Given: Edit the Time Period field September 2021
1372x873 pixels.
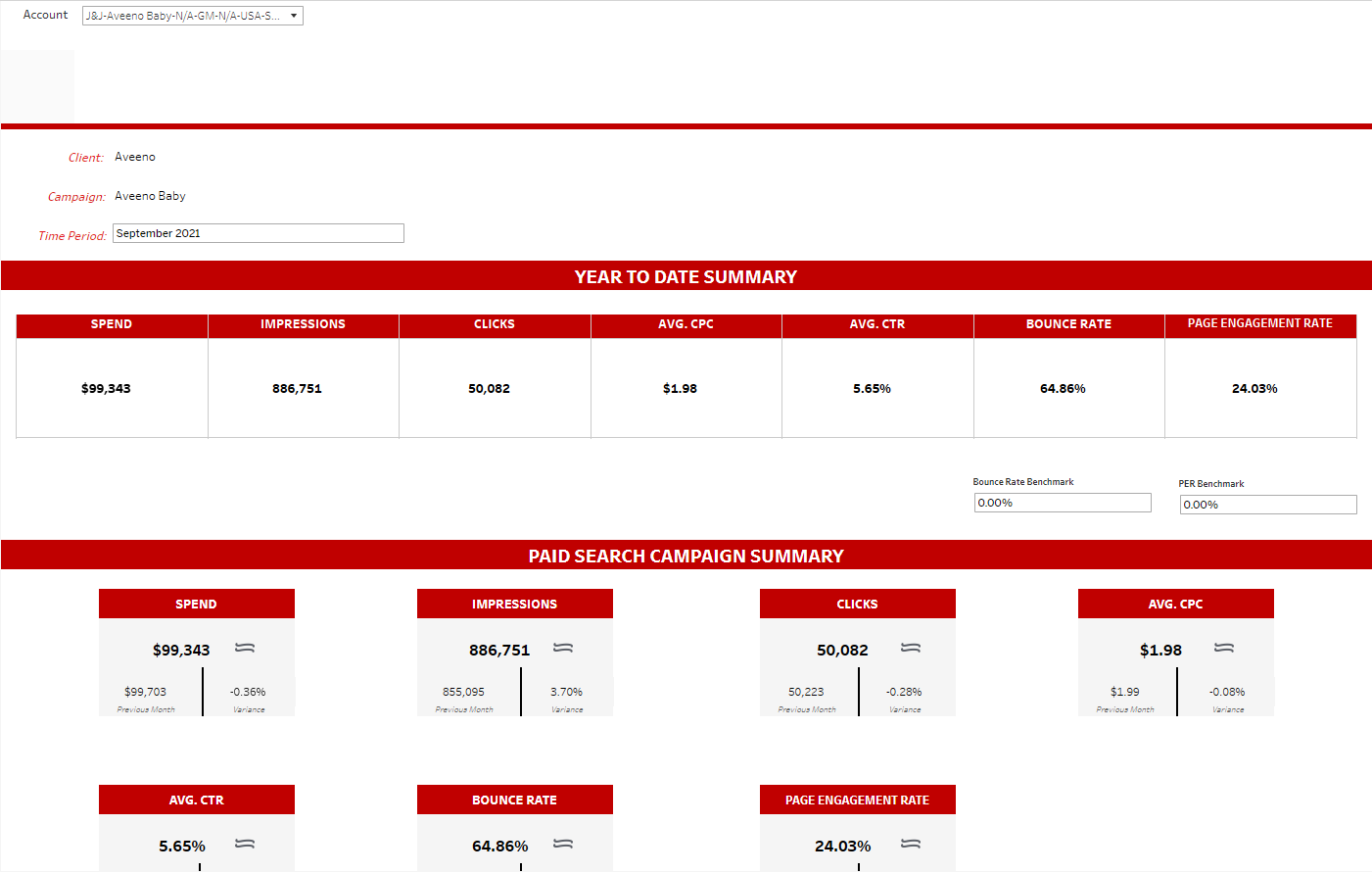Looking at the screenshot, I should pos(259,233).
